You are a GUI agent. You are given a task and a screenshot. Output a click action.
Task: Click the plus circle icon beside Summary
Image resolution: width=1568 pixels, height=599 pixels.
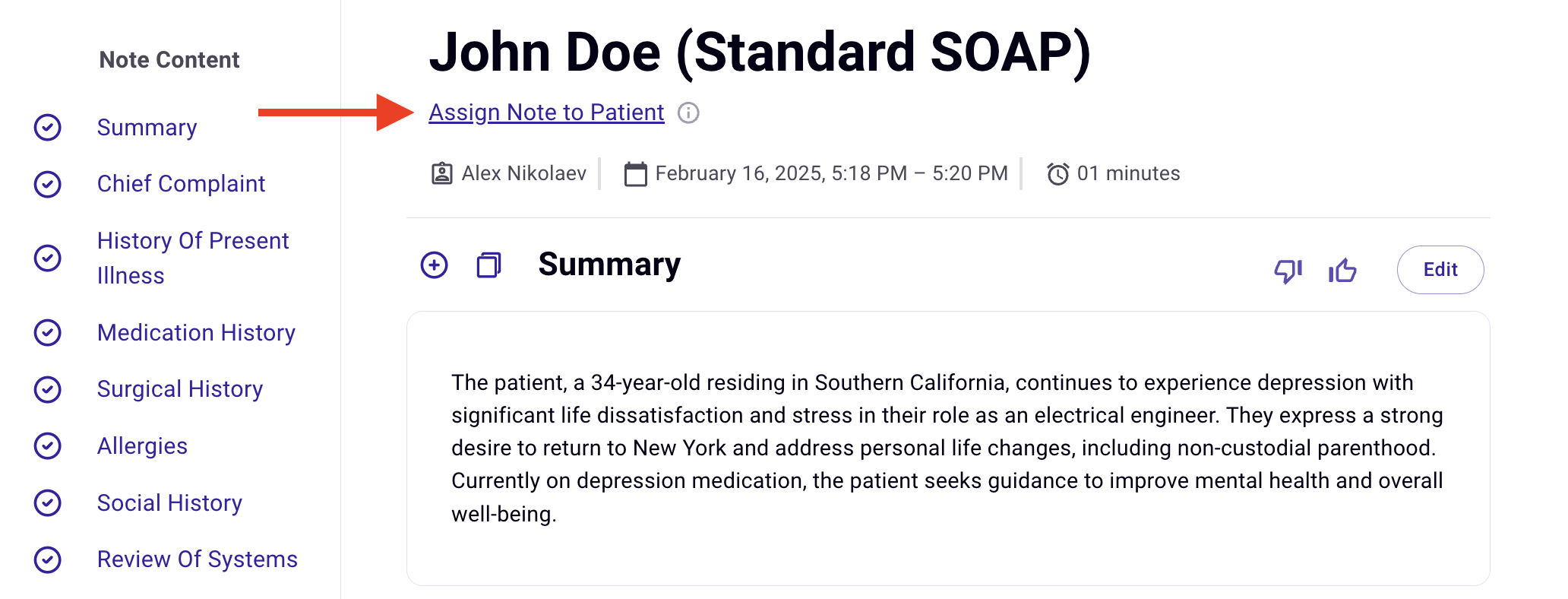435,265
